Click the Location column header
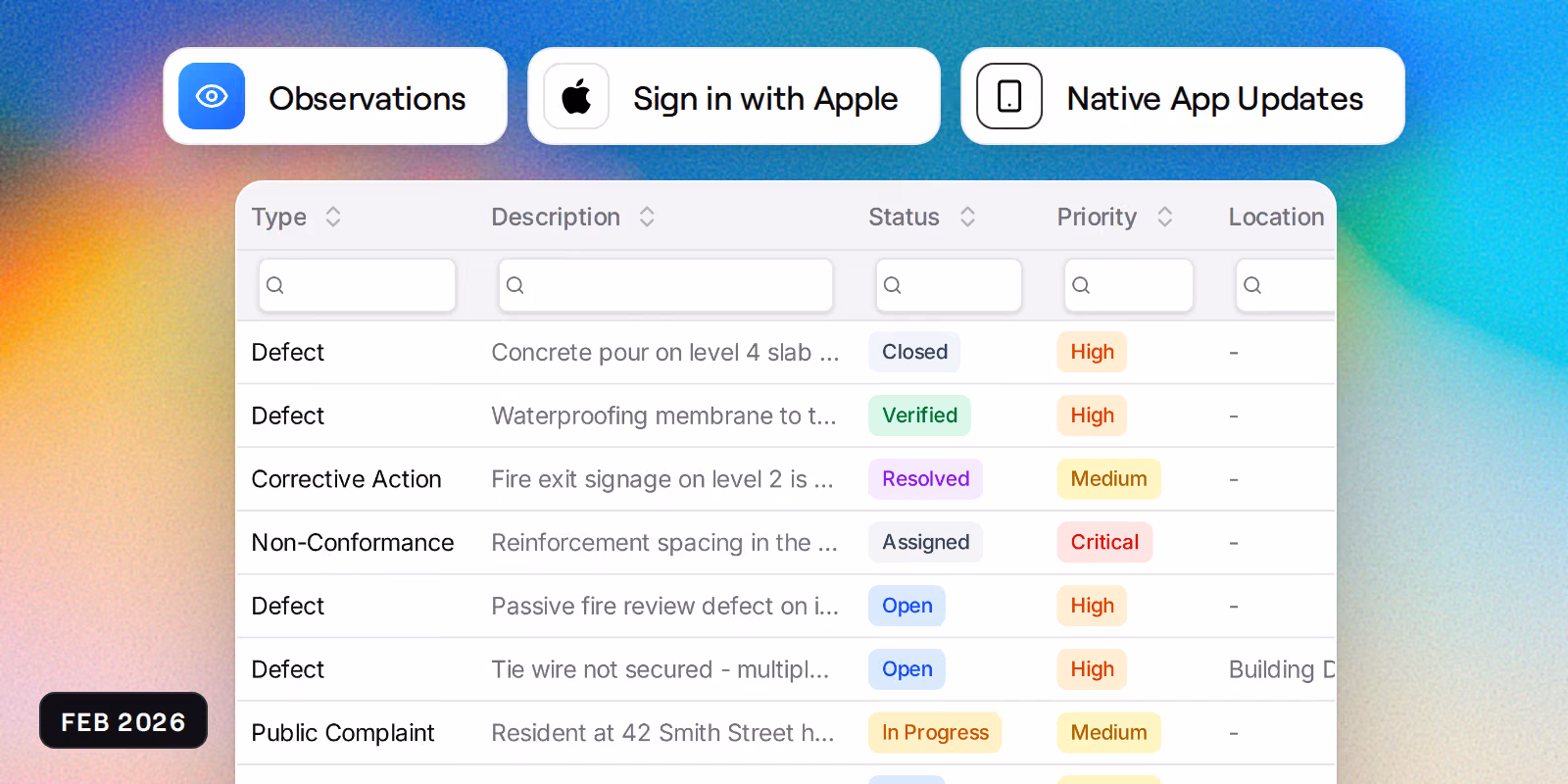Image resolution: width=1568 pixels, height=784 pixels. click(x=1276, y=217)
